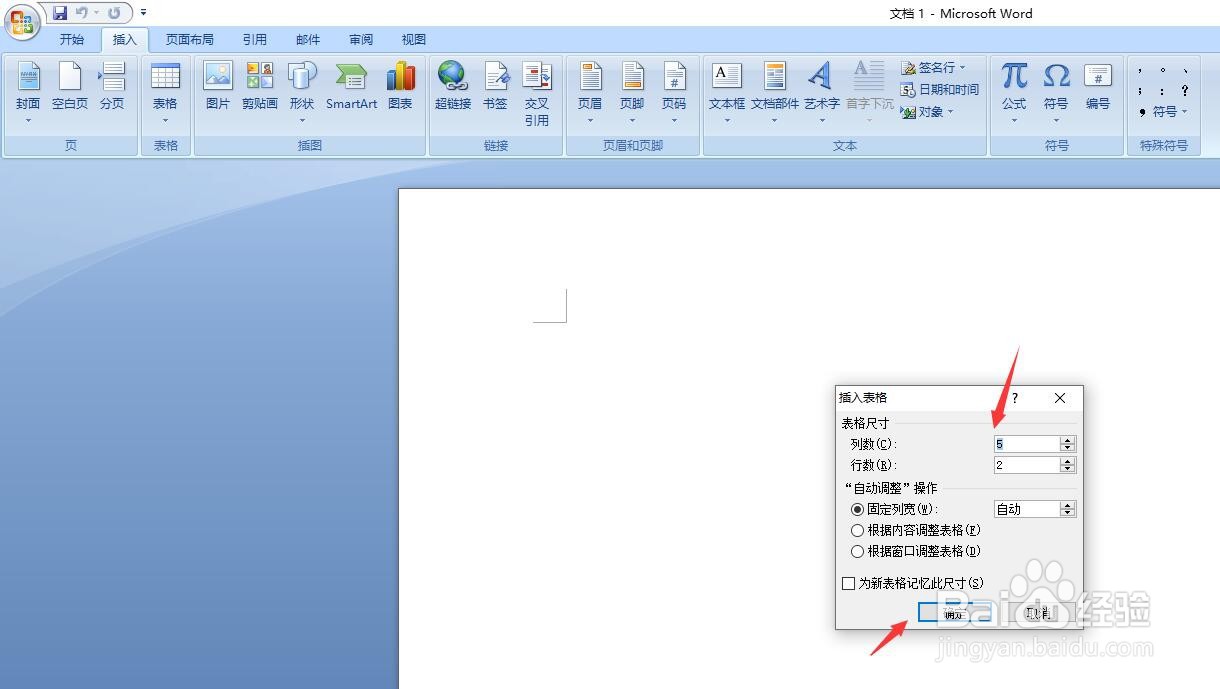Choose 根据内容调整表格 auto-fit option

[x=857, y=530]
